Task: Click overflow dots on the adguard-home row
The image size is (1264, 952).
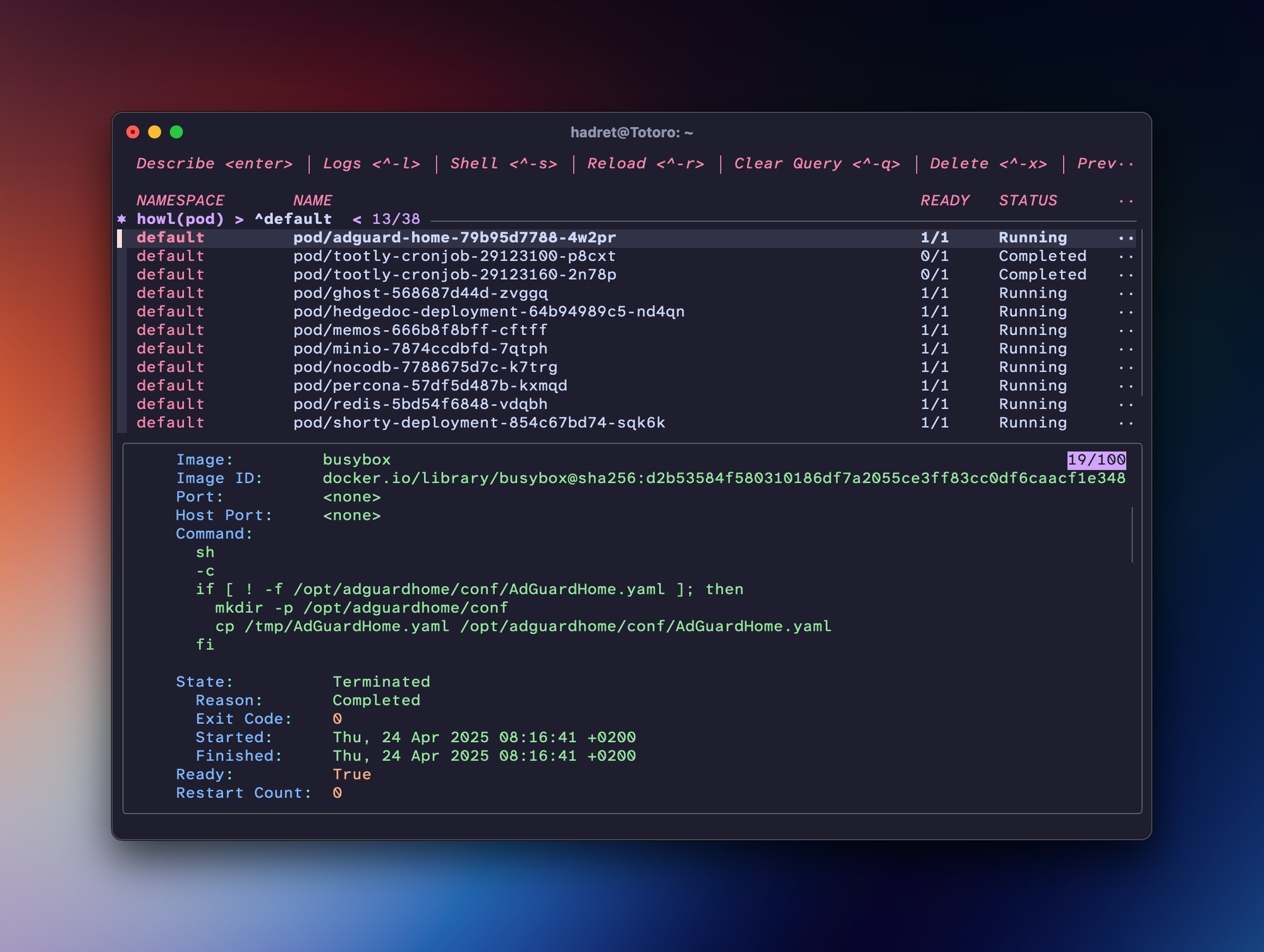Action: coord(1126,238)
